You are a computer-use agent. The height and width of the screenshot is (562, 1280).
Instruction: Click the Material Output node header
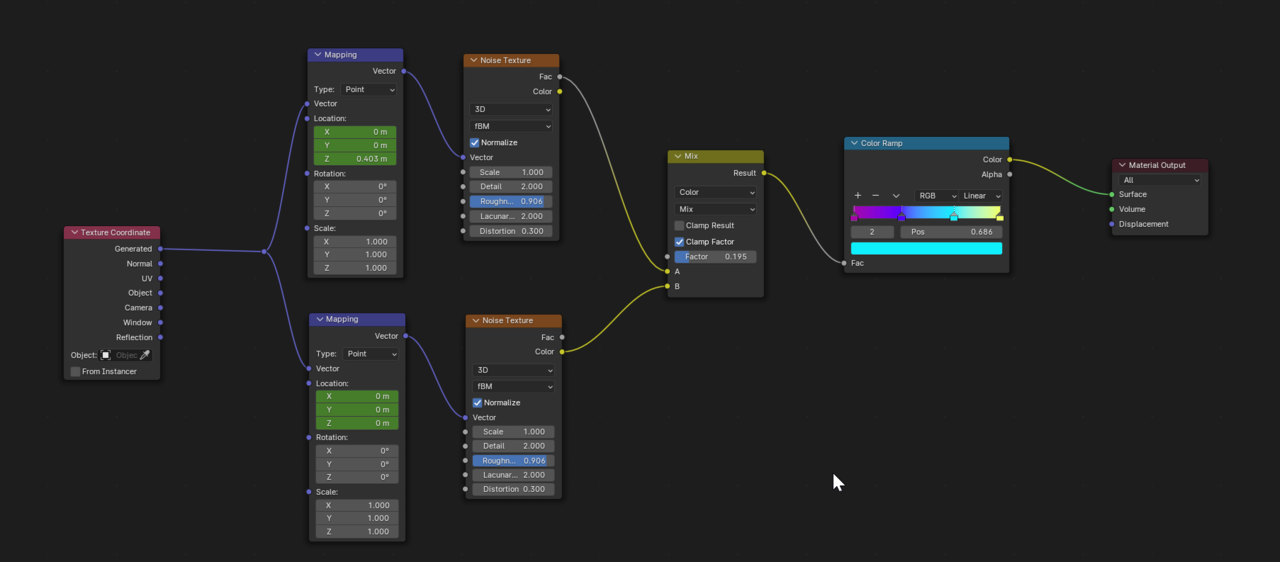point(1160,165)
